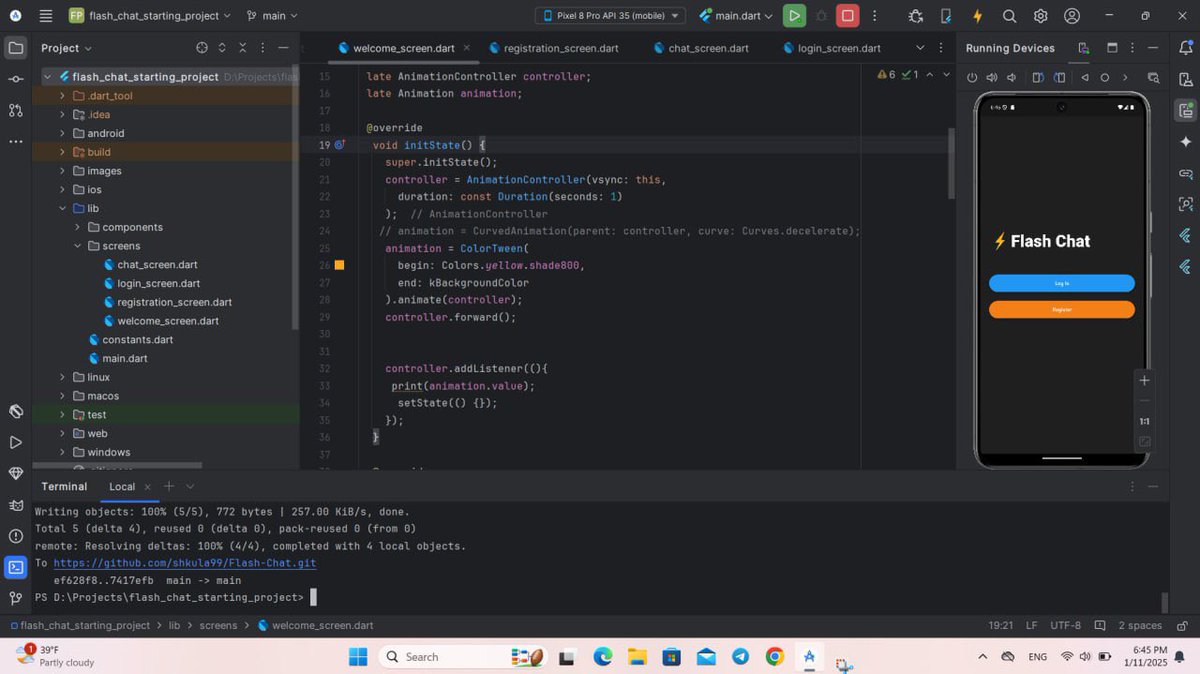Run the app with the green play button
1200x674 pixels.
[x=794, y=16]
